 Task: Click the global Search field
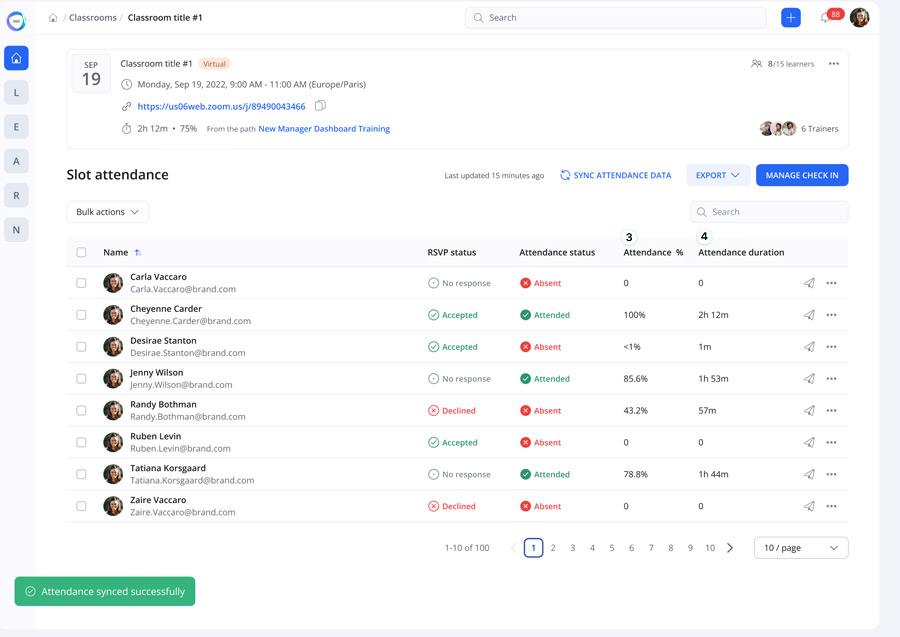(615, 18)
